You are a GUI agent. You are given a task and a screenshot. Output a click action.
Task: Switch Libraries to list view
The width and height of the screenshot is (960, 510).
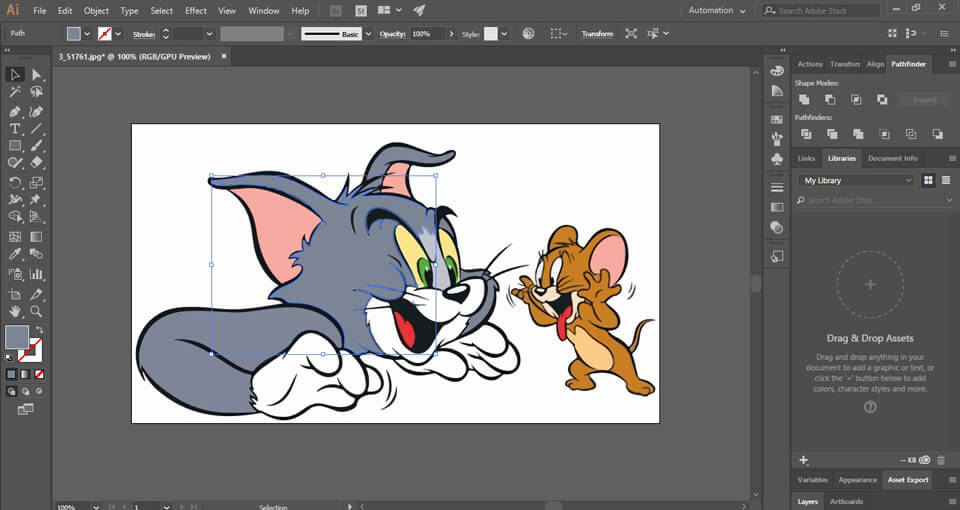(946, 180)
